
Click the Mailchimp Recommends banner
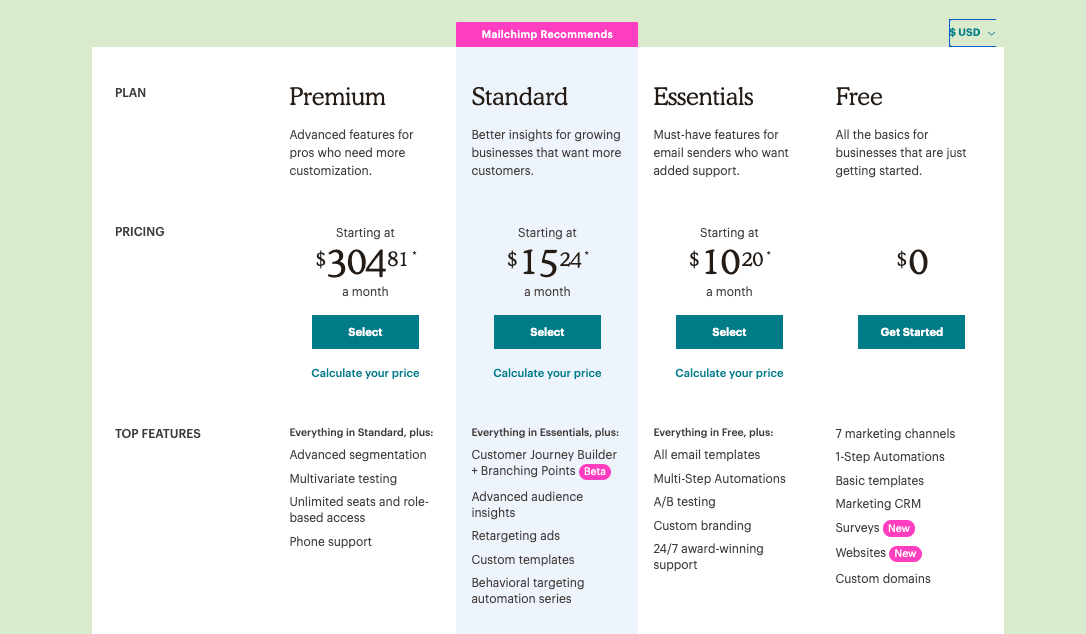(547, 35)
